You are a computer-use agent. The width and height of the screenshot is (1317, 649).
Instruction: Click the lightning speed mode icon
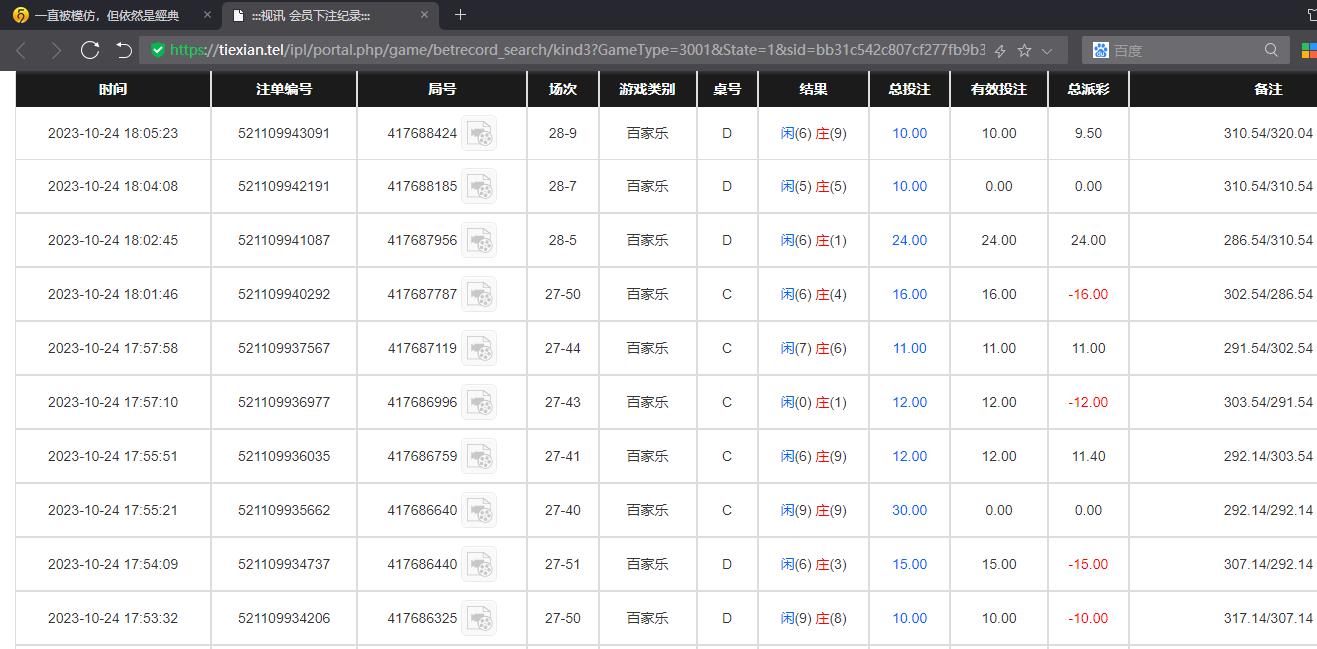[x=1000, y=50]
